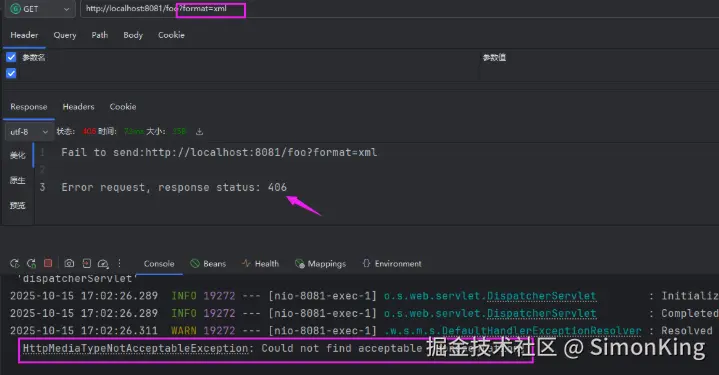This screenshot has height=375, width=719.
Task: Open the profiler gauge icon
Action: [103, 264]
